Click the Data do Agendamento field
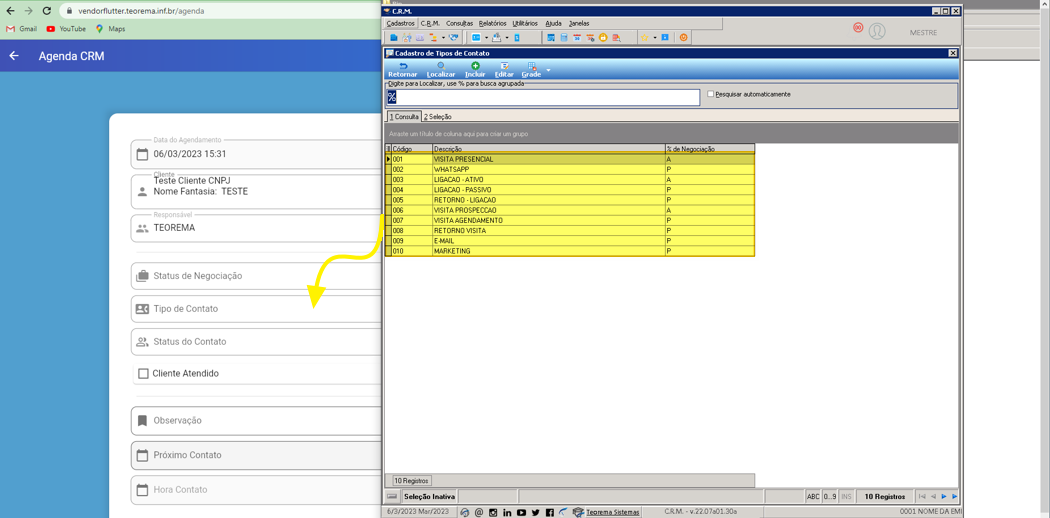 pyautogui.click(x=258, y=154)
